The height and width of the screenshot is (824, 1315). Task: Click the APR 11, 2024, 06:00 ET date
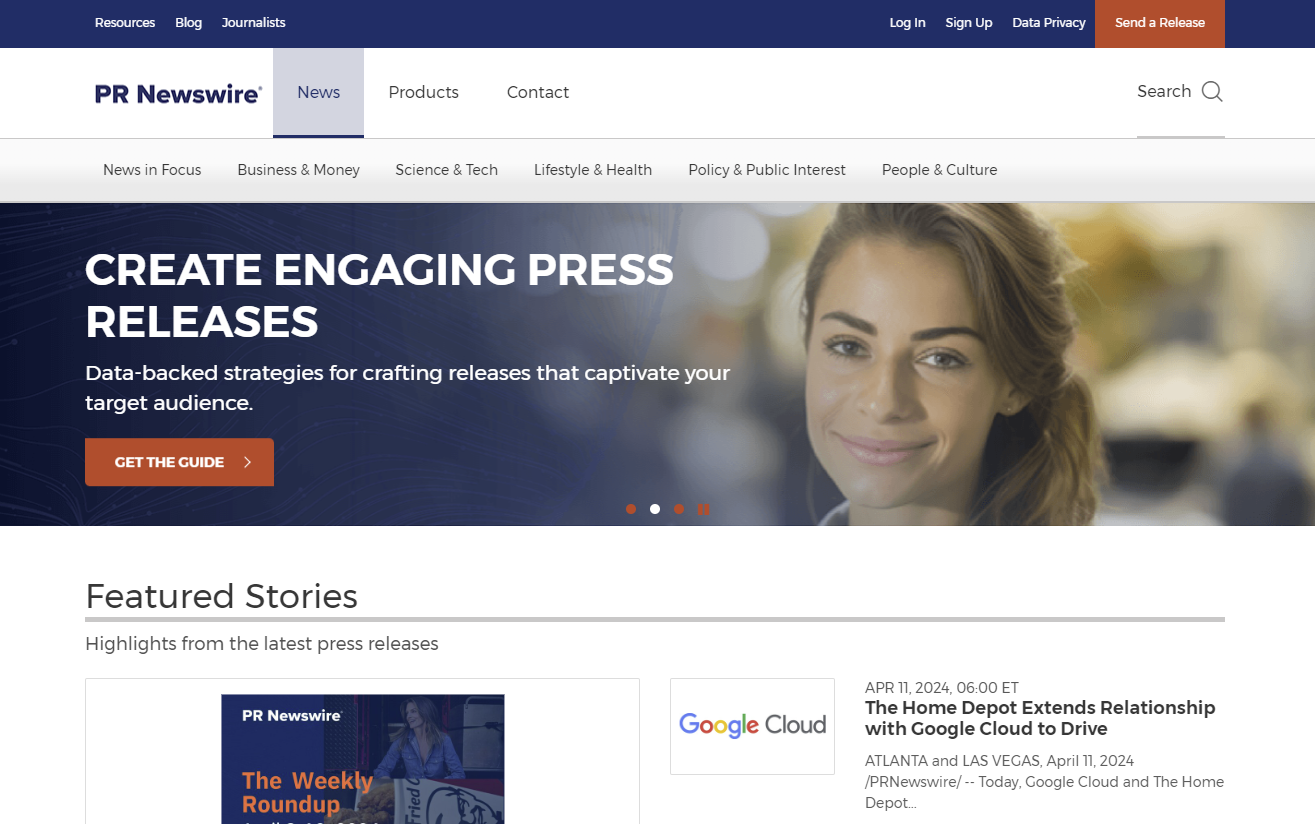pyautogui.click(x=942, y=688)
